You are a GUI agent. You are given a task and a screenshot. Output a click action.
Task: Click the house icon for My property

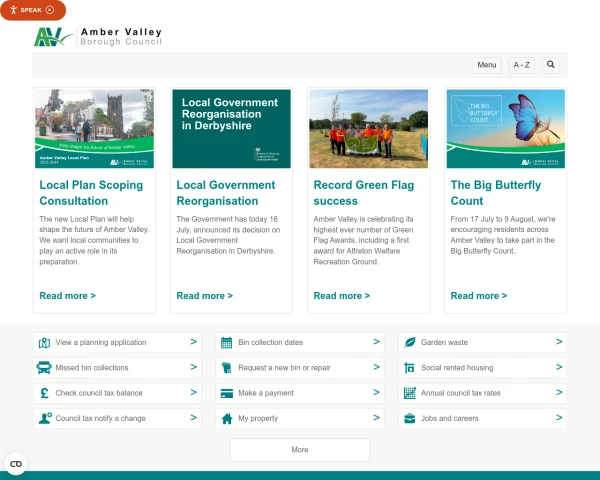pyautogui.click(x=227, y=419)
